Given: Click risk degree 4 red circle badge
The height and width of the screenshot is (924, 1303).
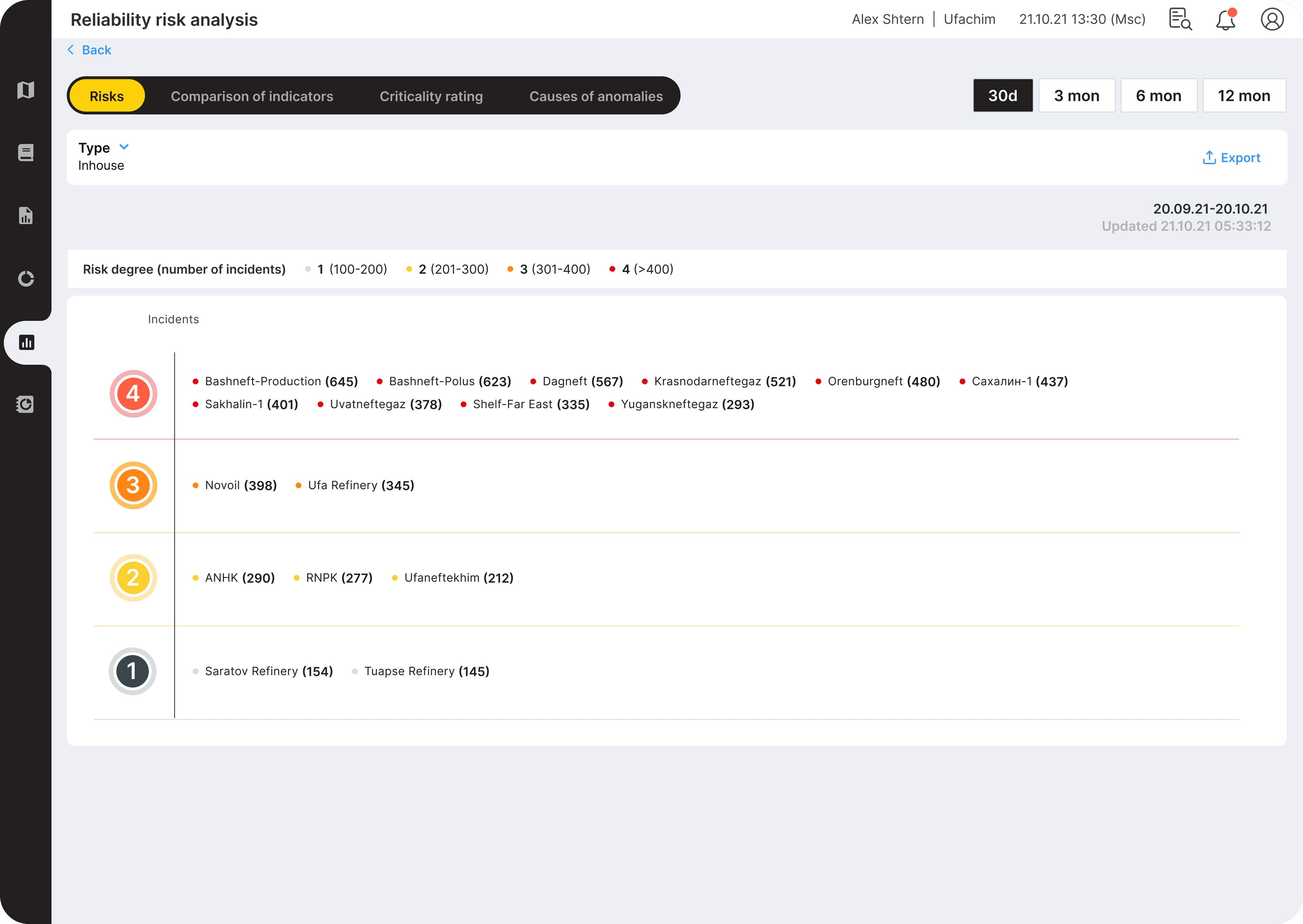Looking at the screenshot, I should pos(133,394).
